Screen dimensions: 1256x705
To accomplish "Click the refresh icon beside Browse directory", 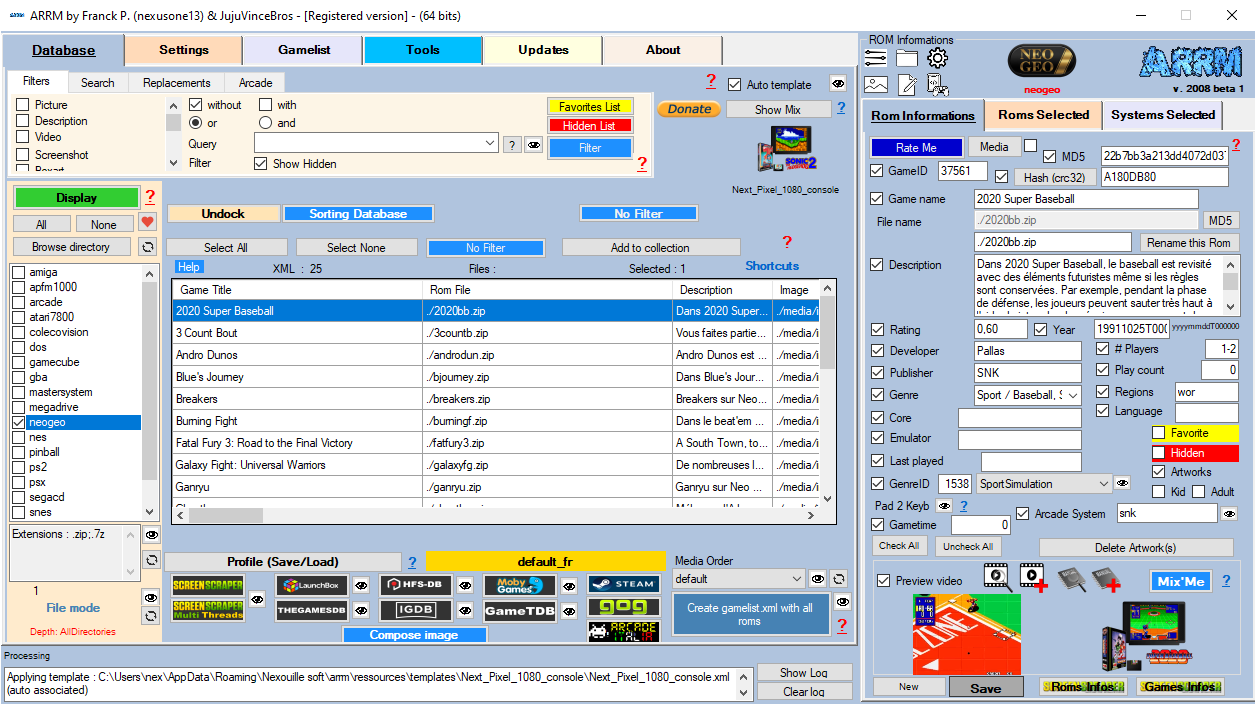I will pyautogui.click(x=147, y=247).
